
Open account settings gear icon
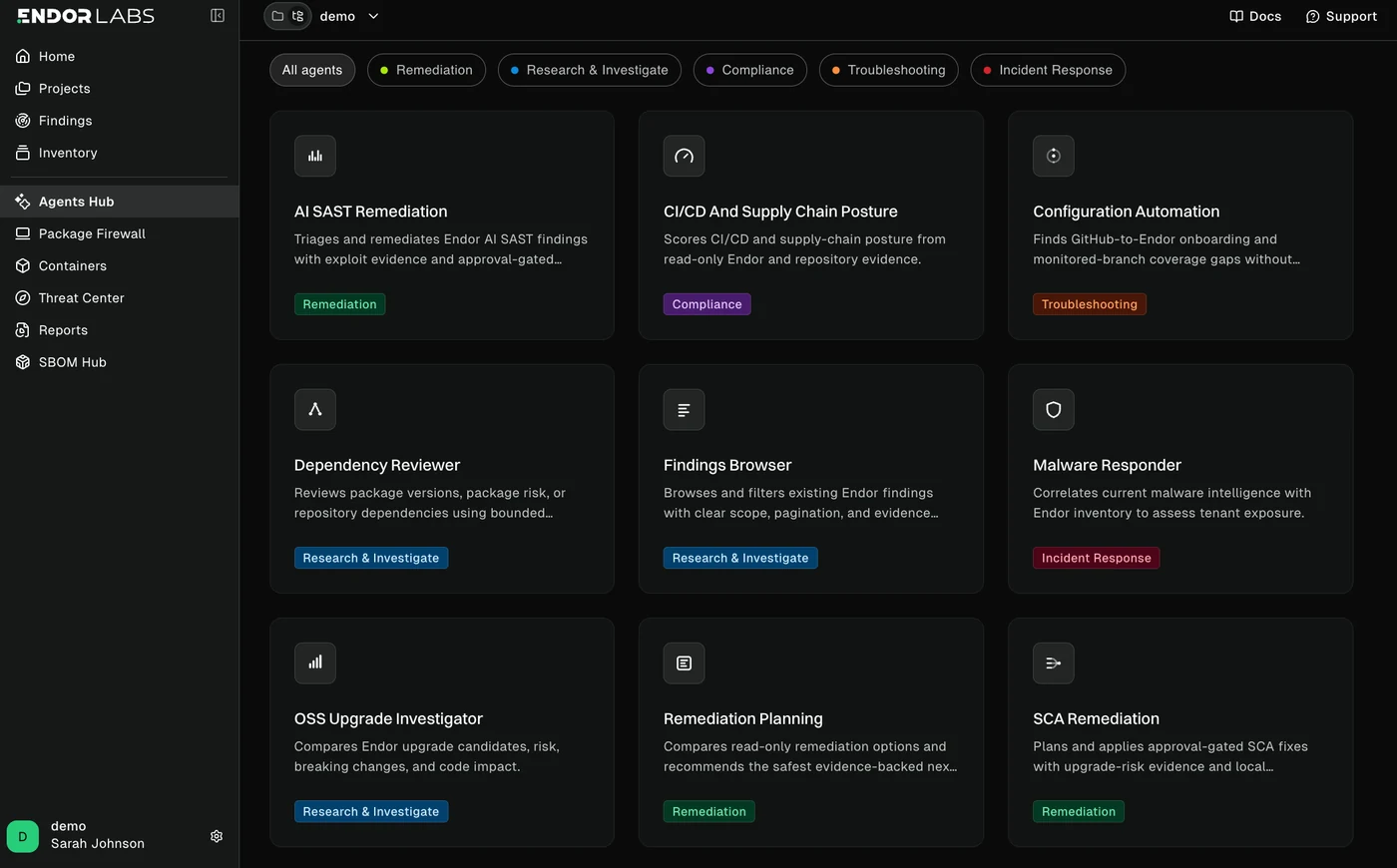click(217, 836)
